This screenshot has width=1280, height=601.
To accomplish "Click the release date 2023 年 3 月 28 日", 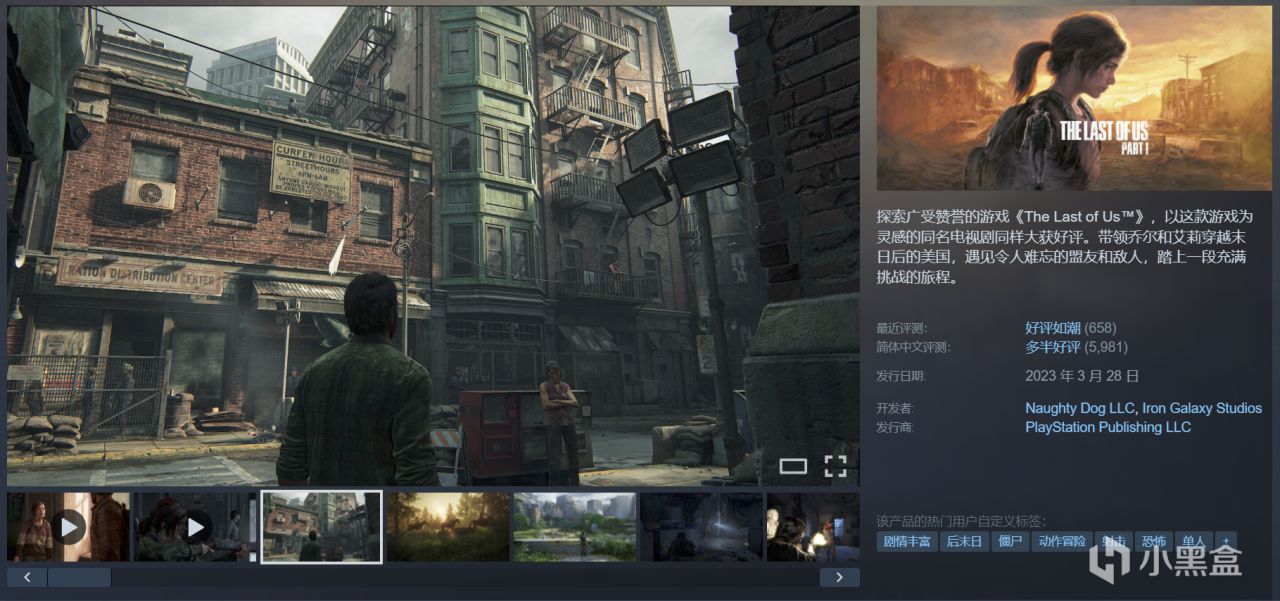I will coord(1082,376).
